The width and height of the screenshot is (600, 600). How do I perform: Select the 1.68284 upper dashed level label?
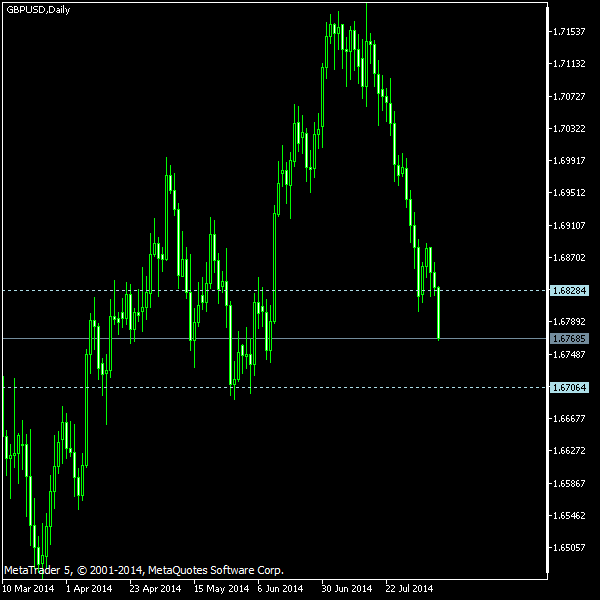pos(569,290)
